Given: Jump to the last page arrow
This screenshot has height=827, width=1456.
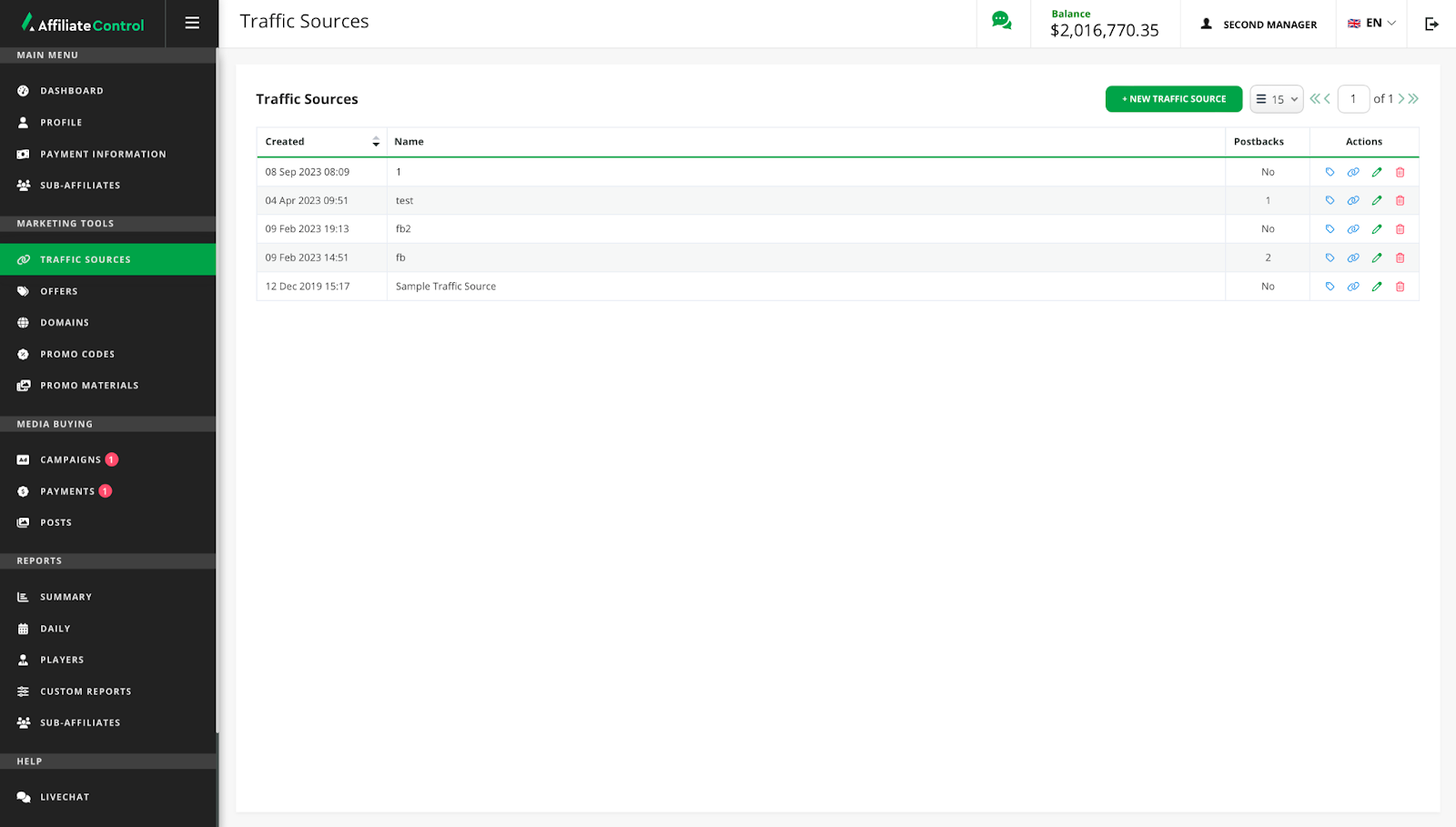Looking at the screenshot, I should 1414,99.
